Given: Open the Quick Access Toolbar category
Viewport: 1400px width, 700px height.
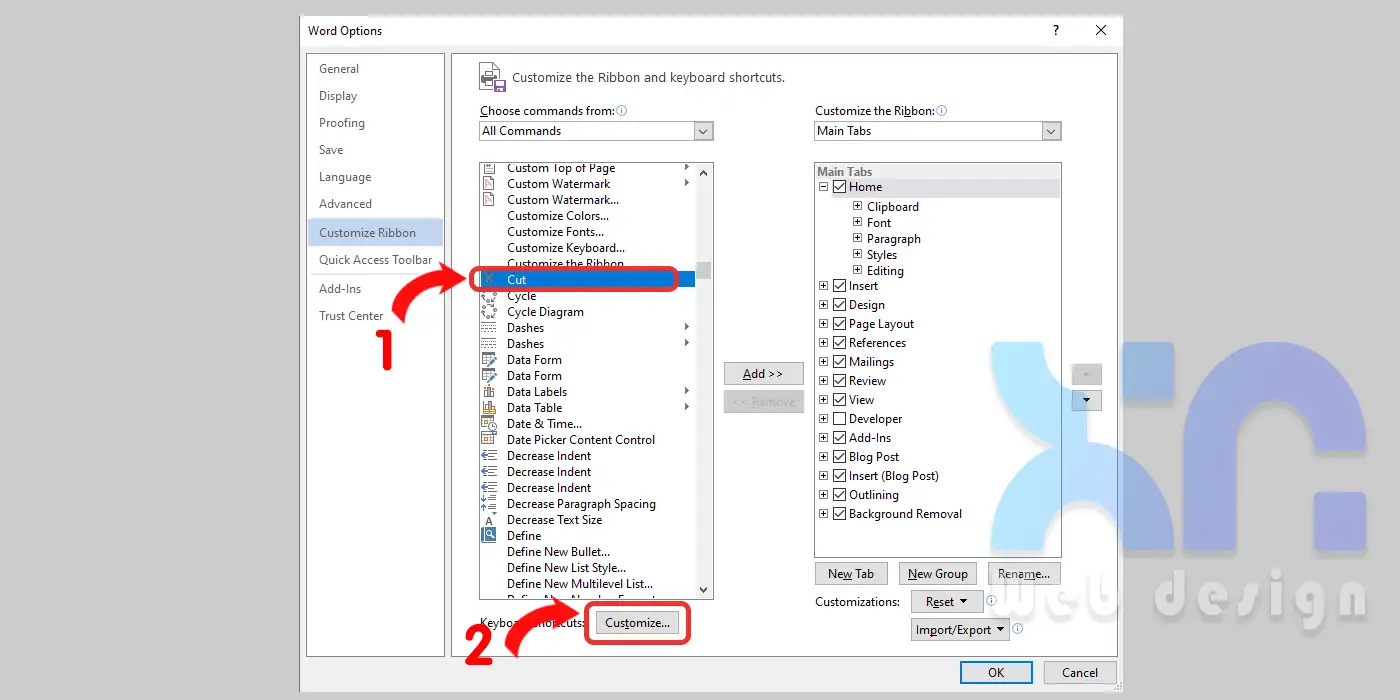Looking at the screenshot, I should [x=375, y=260].
